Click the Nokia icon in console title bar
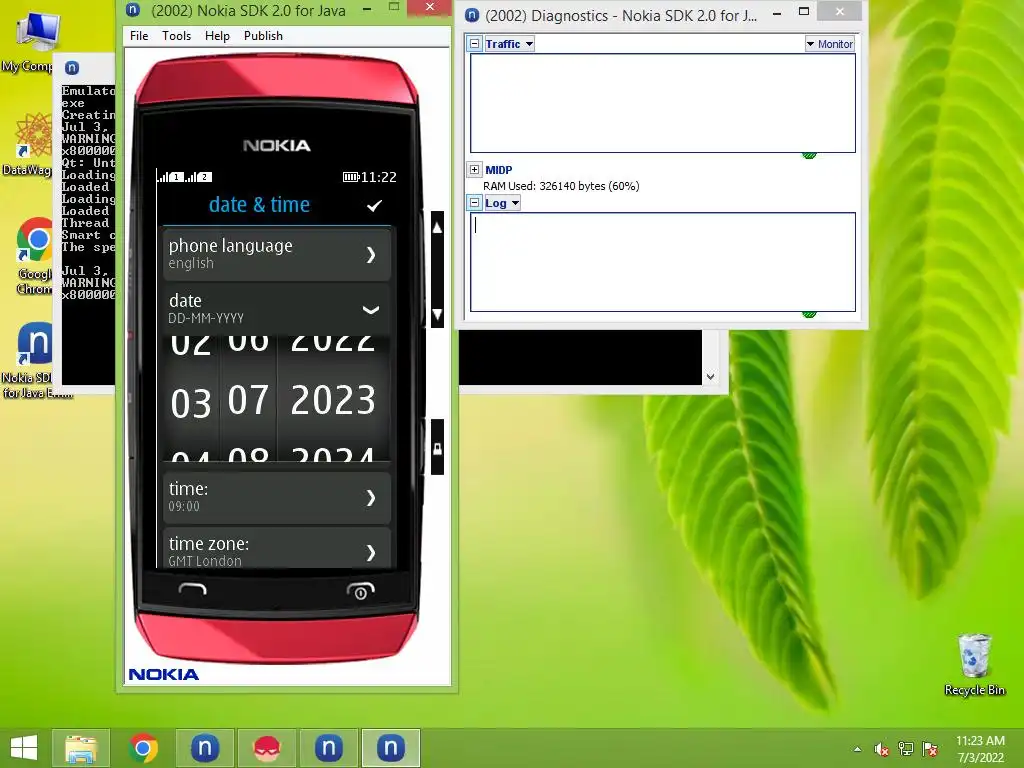 coord(72,67)
